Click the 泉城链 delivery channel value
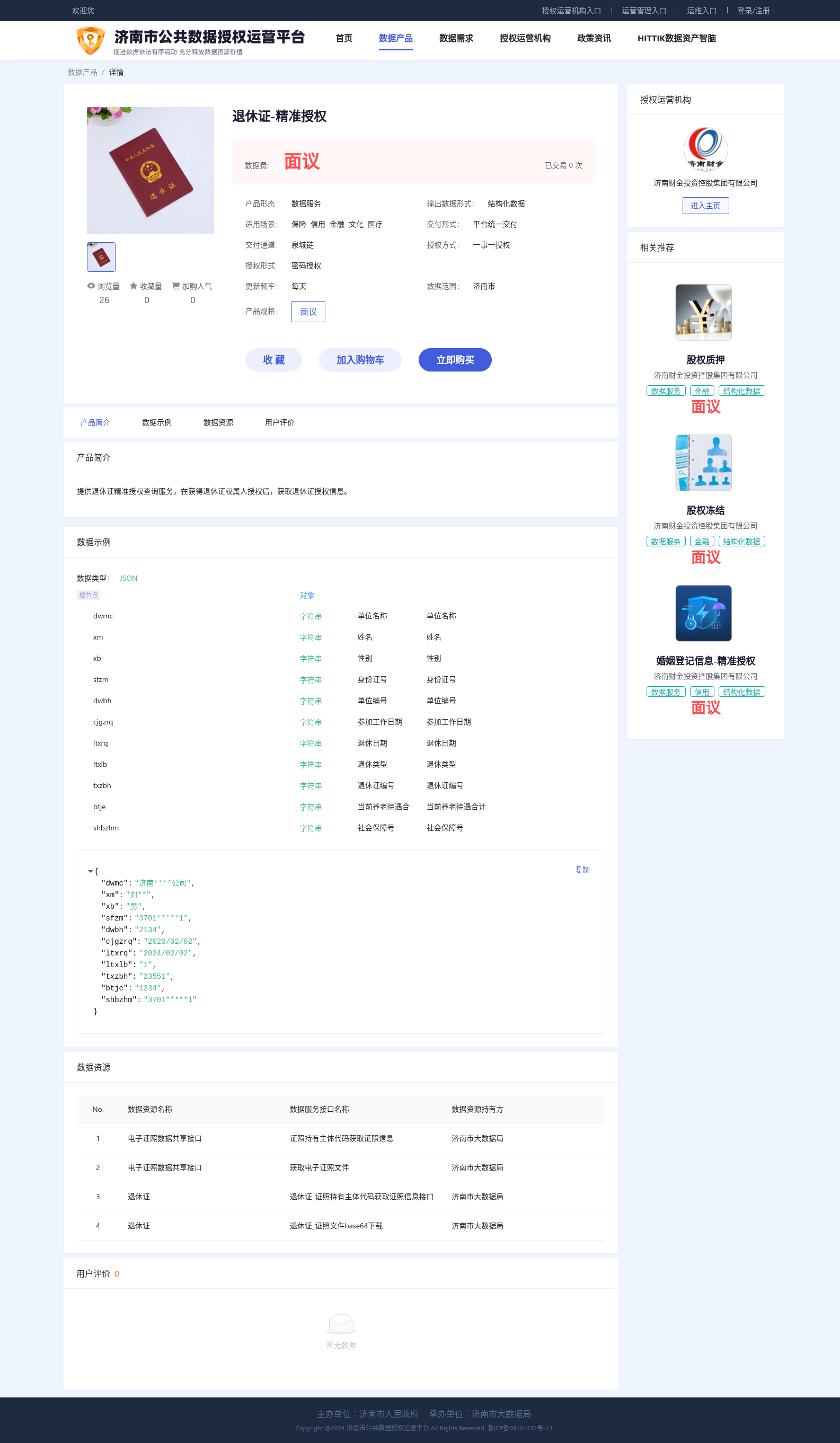The image size is (840, 1443). (302, 245)
